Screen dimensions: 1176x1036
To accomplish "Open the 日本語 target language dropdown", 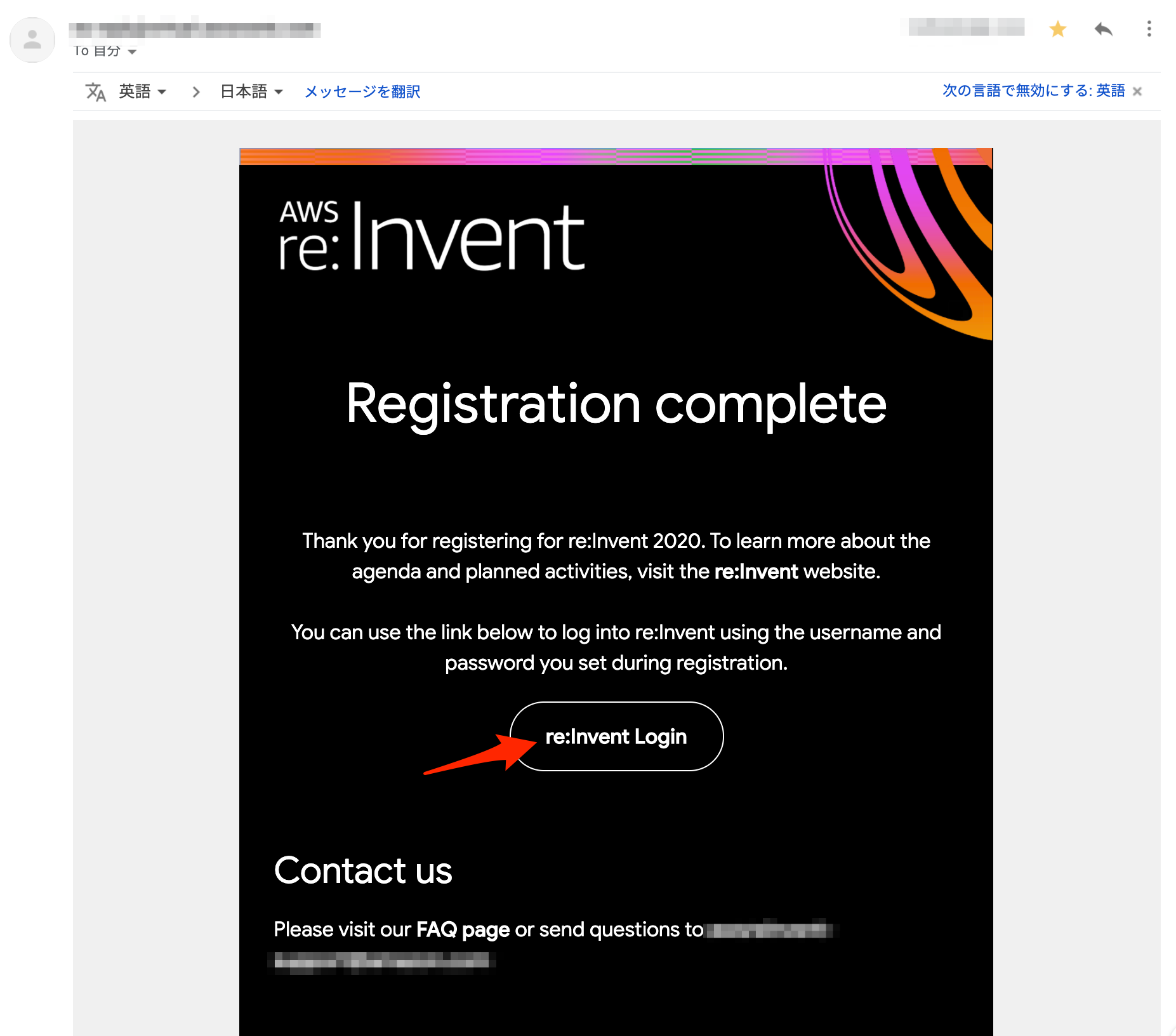I will click(249, 91).
